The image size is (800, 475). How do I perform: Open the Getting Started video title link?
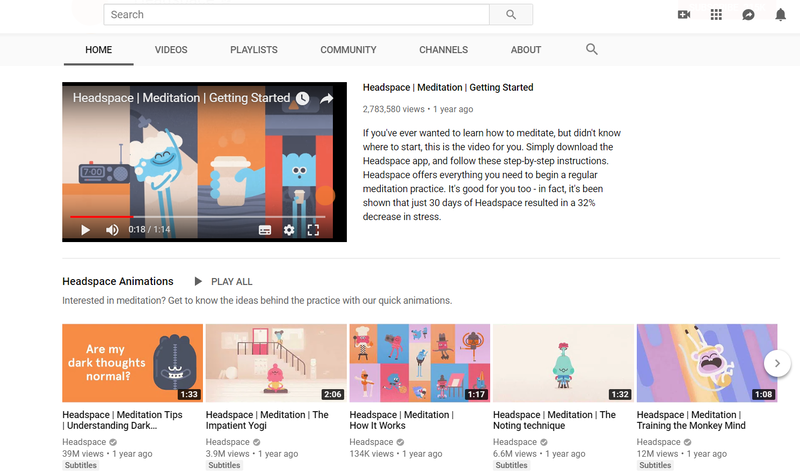pyautogui.click(x=448, y=88)
